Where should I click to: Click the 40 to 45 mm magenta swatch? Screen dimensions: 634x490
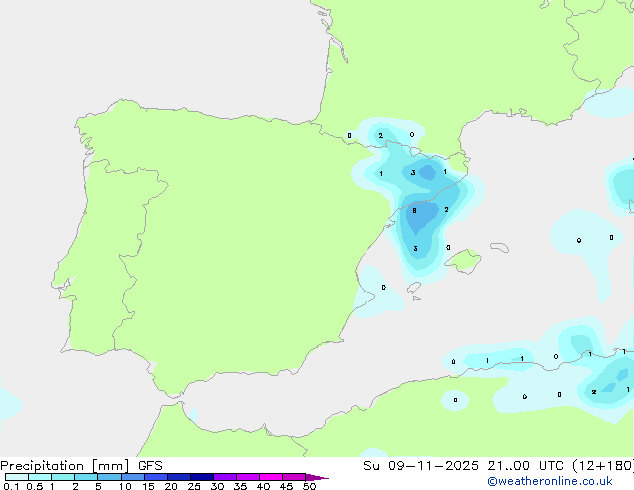(x=271, y=477)
